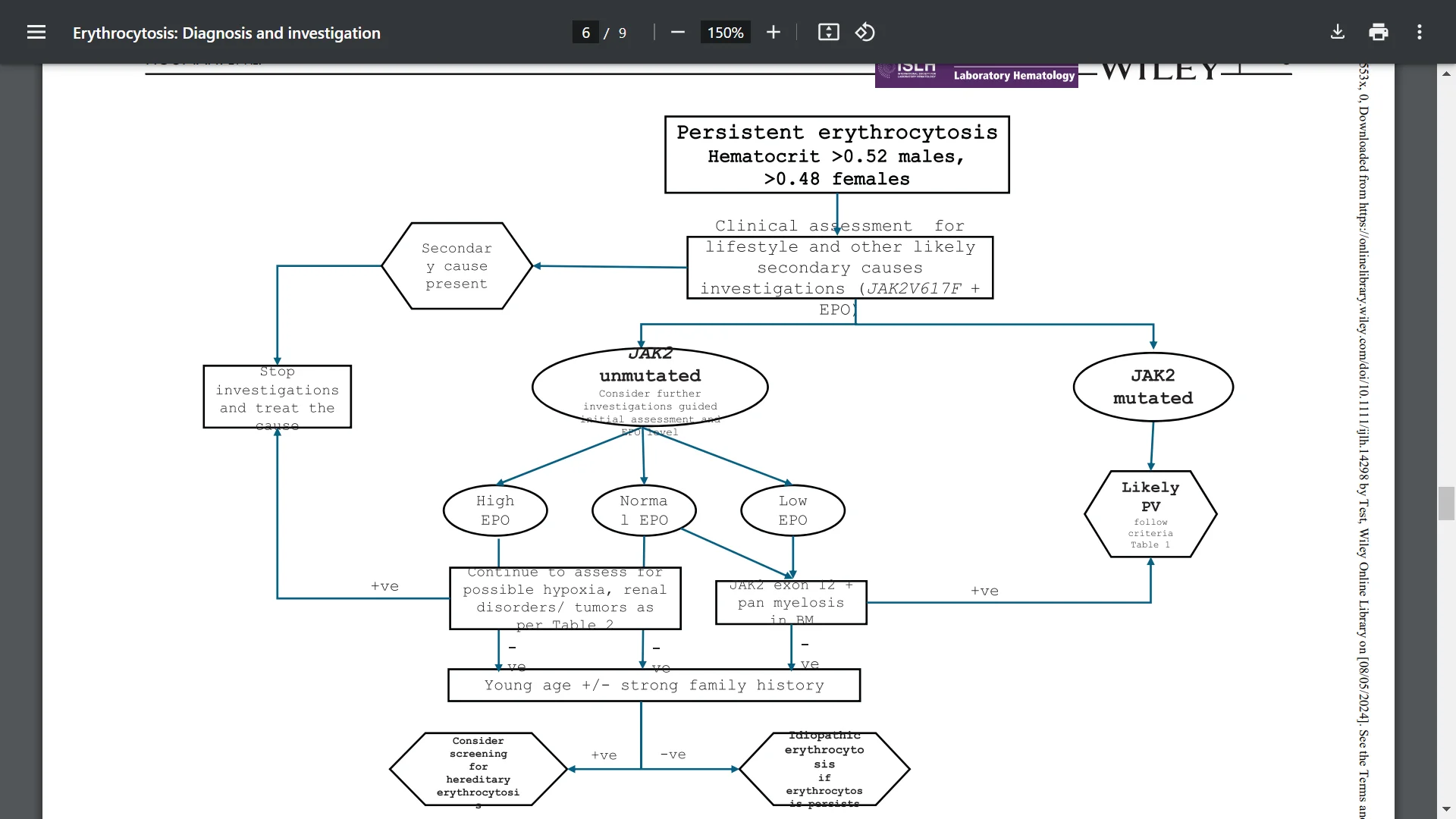Click the scrollbar down arrow
Image resolution: width=1456 pixels, height=819 pixels.
[1446, 809]
